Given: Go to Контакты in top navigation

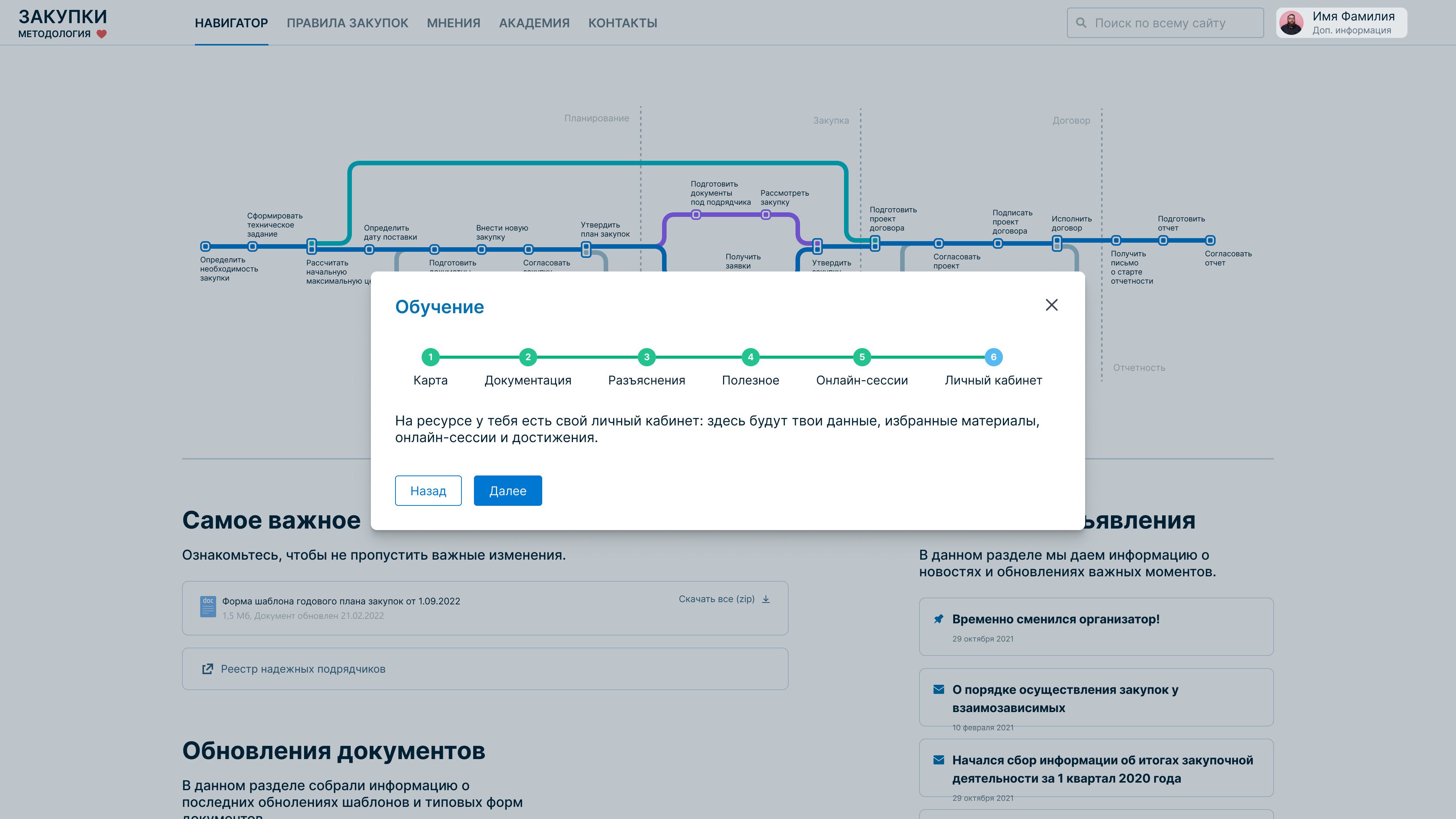Looking at the screenshot, I should click(622, 23).
